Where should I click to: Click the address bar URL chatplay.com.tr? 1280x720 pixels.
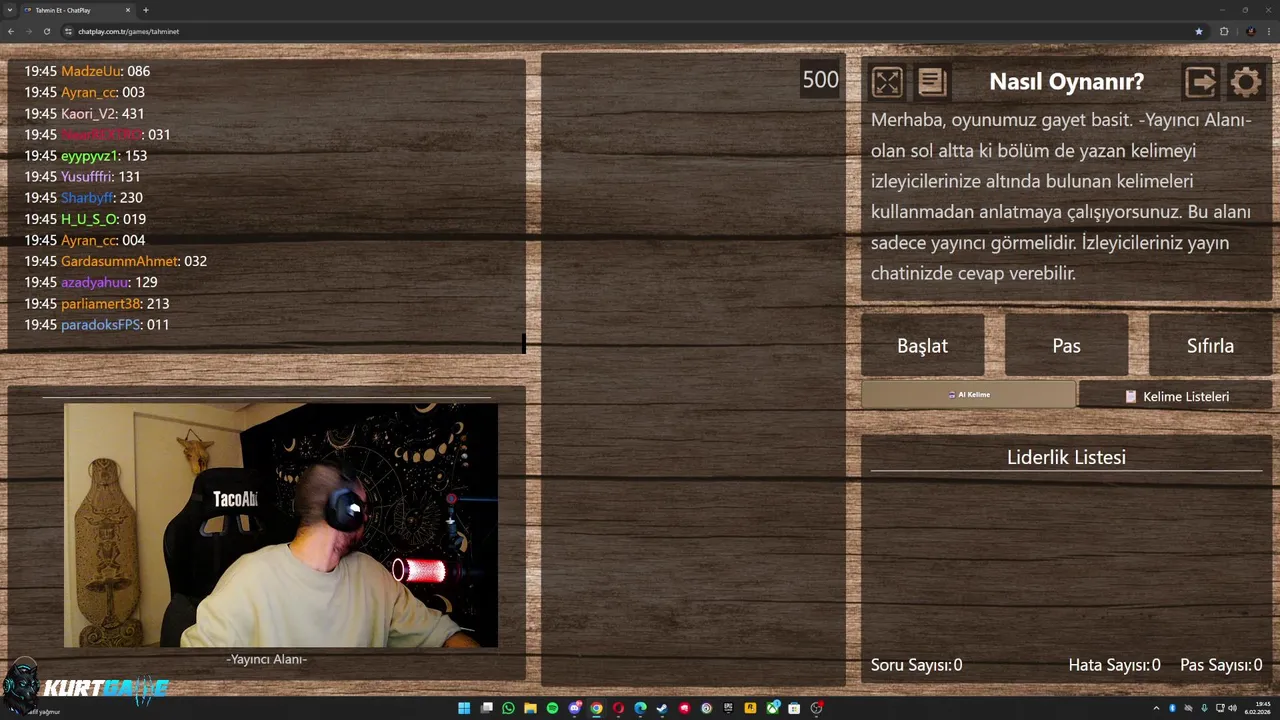(128, 31)
